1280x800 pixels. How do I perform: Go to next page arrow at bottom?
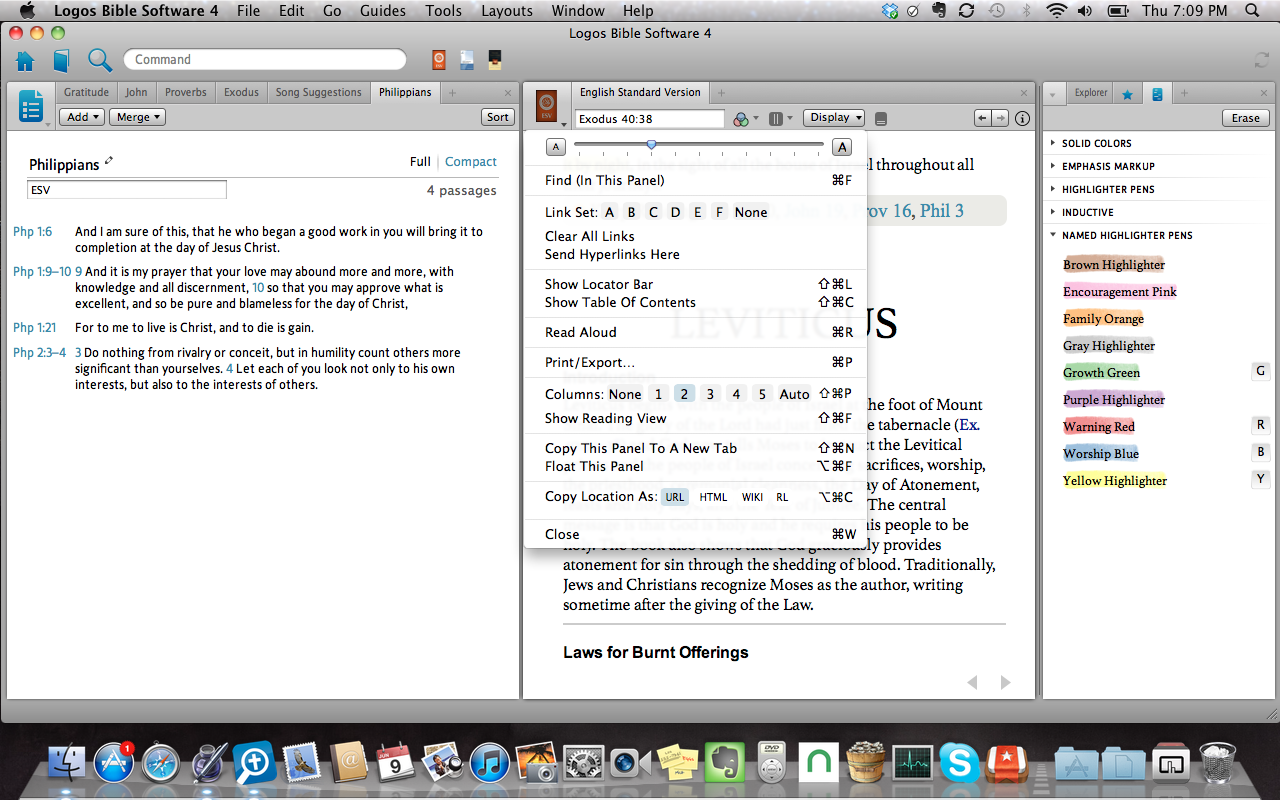1005,682
